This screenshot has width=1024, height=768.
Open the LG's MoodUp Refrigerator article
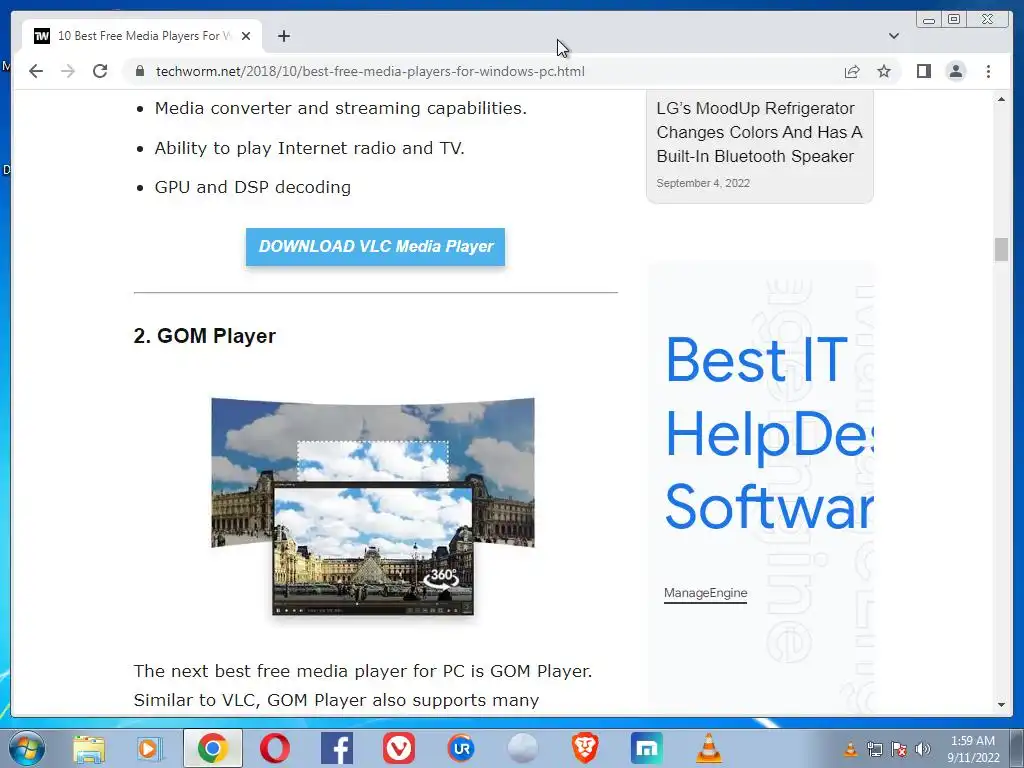(x=760, y=132)
